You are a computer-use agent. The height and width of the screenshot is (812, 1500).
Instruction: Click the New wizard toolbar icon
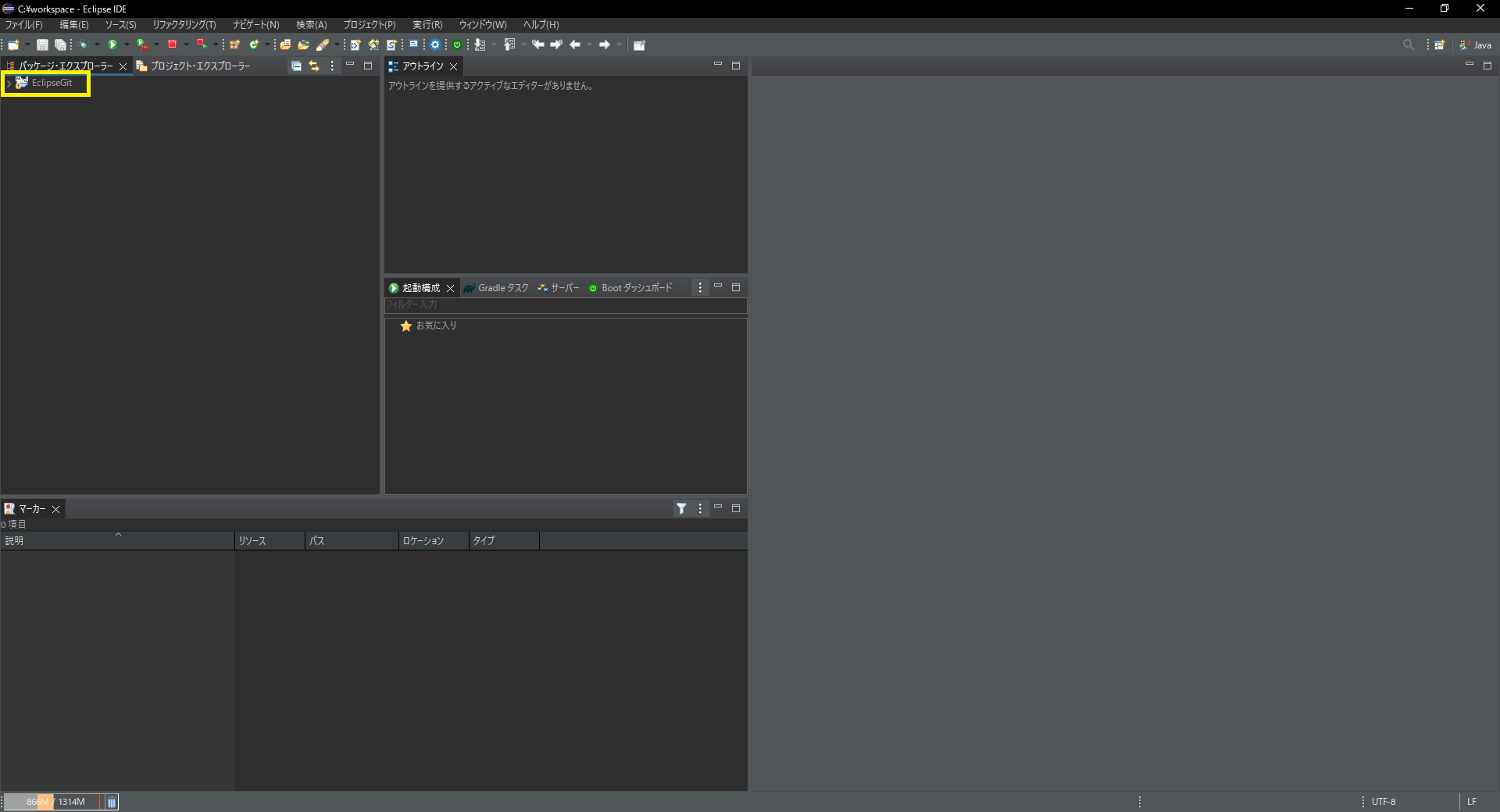click(13, 45)
